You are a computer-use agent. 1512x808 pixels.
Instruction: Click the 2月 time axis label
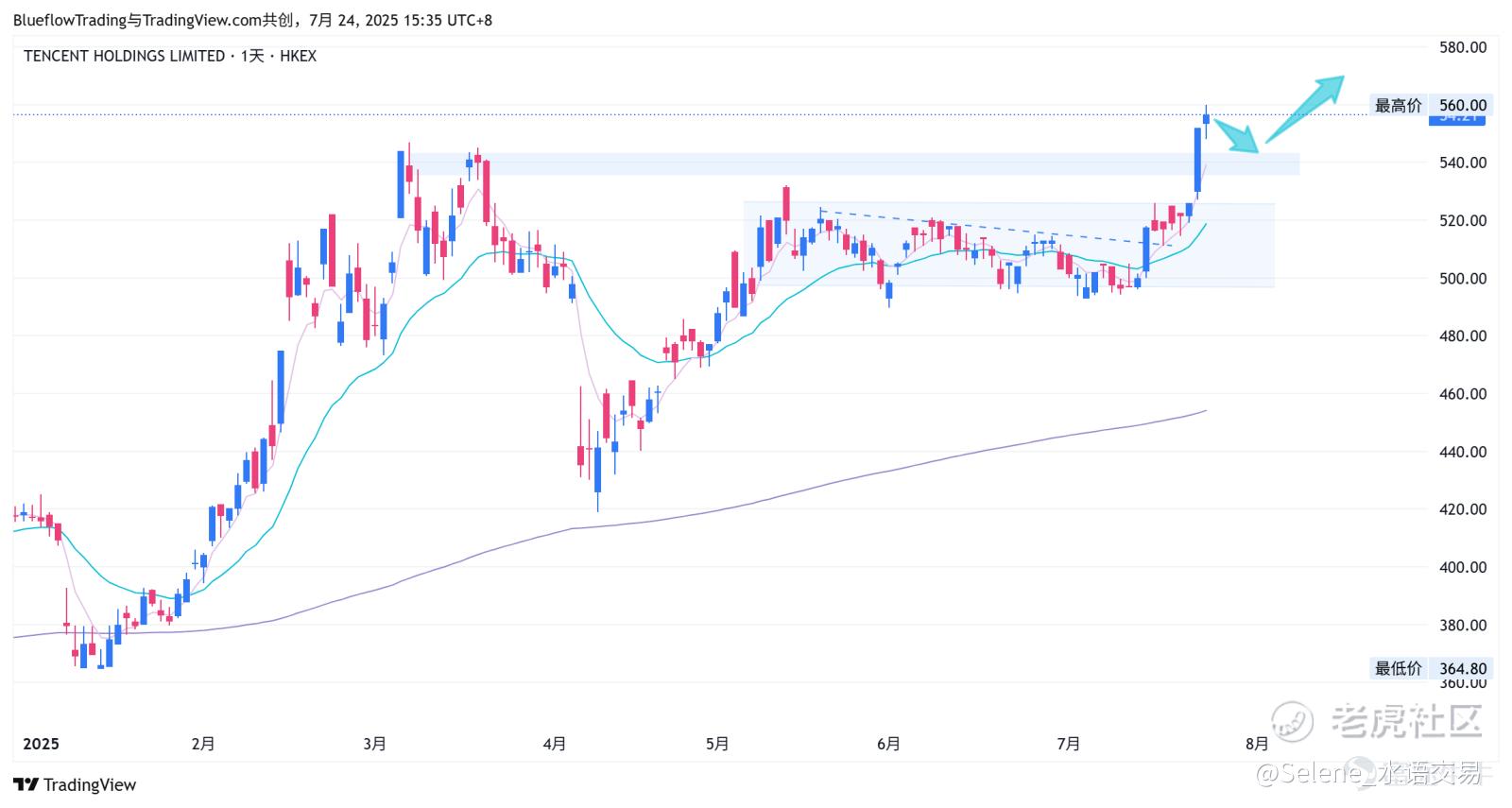pos(203,744)
